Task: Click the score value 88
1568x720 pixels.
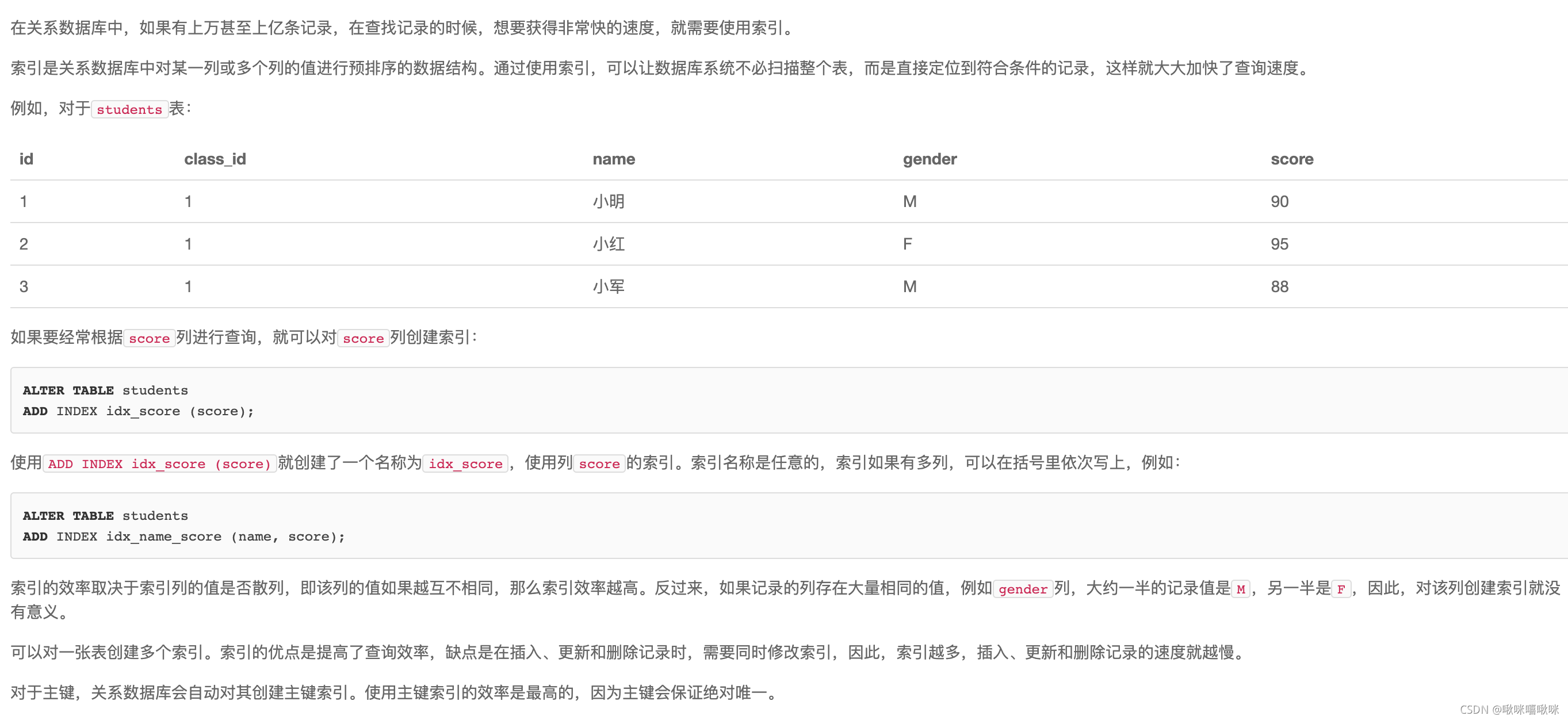Action: coord(1279,286)
